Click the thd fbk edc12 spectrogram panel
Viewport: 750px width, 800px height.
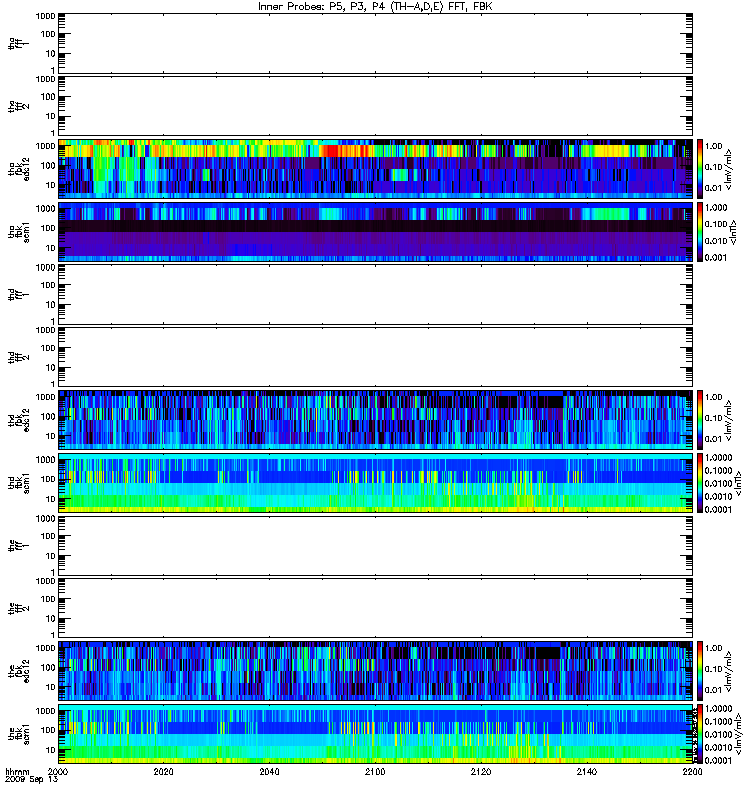click(375, 420)
